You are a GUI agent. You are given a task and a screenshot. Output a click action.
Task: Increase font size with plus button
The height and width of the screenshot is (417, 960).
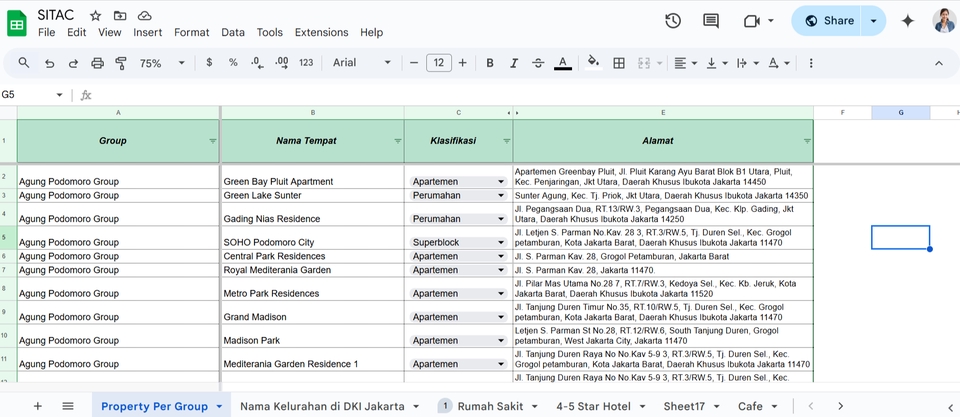463,62
